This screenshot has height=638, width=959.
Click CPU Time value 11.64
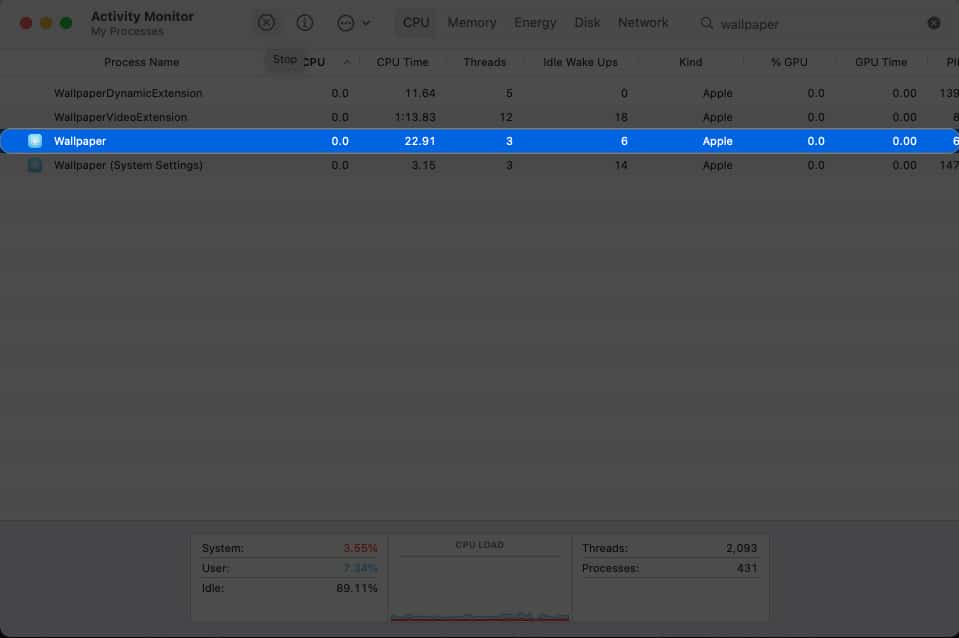pyautogui.click(x=420, y=93)
